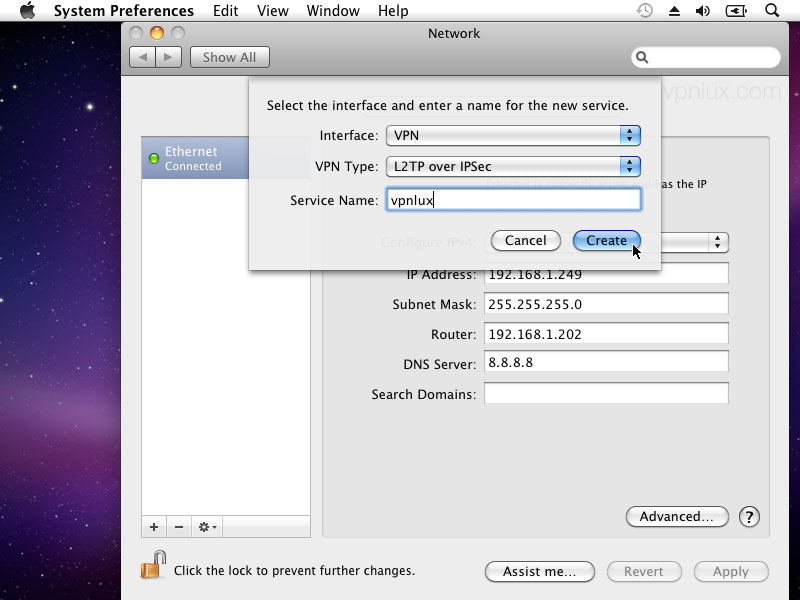Image resolution: width=800 pixels, height=600 pixels.
Task: Click the Subnet Mask field
Action: point(606,304)
